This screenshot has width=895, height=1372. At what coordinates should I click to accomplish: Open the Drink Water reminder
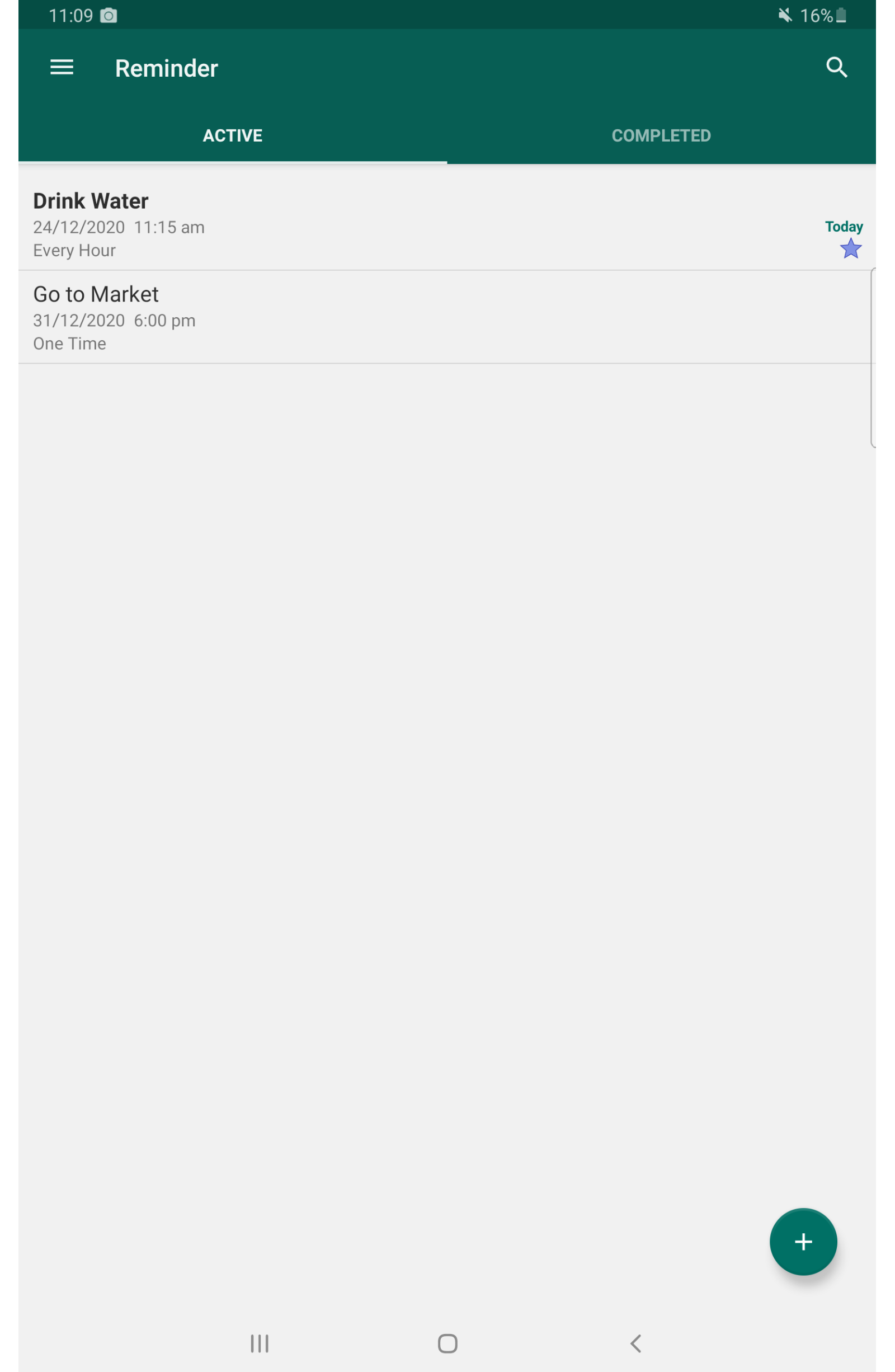point(447,224)
